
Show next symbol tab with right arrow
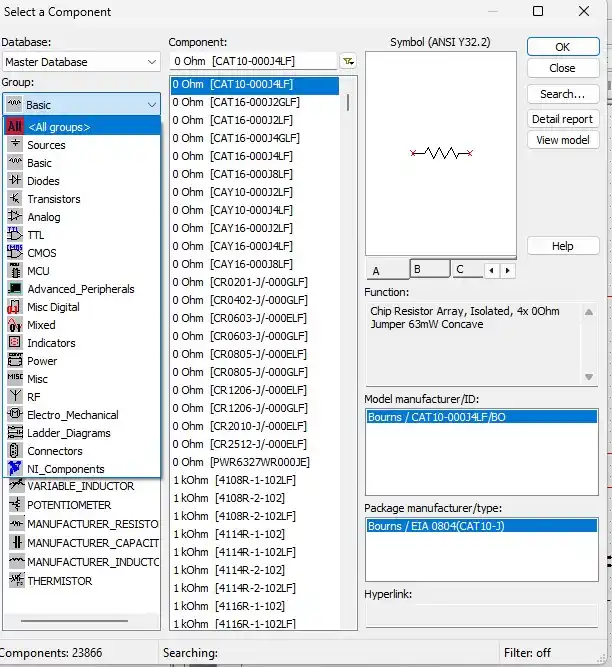click(x=507, y=270)
